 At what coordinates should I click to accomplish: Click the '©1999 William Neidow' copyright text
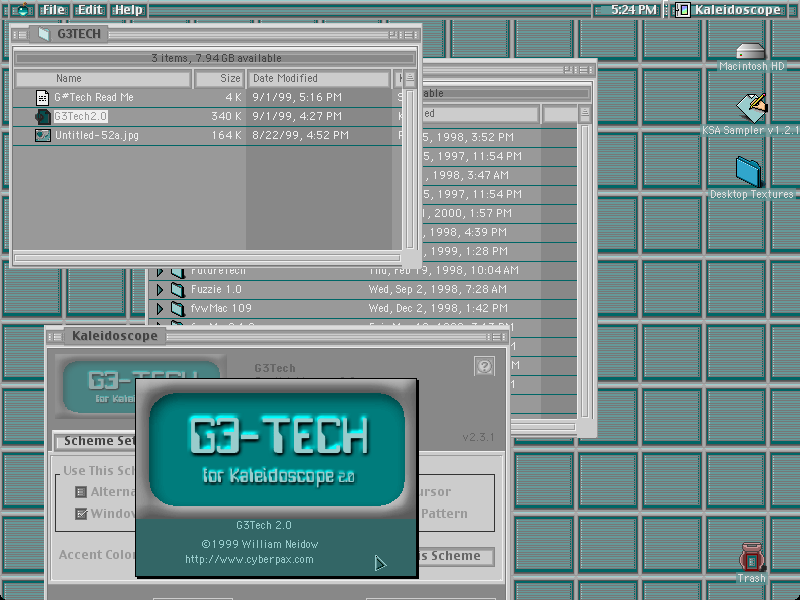[260, 544]
